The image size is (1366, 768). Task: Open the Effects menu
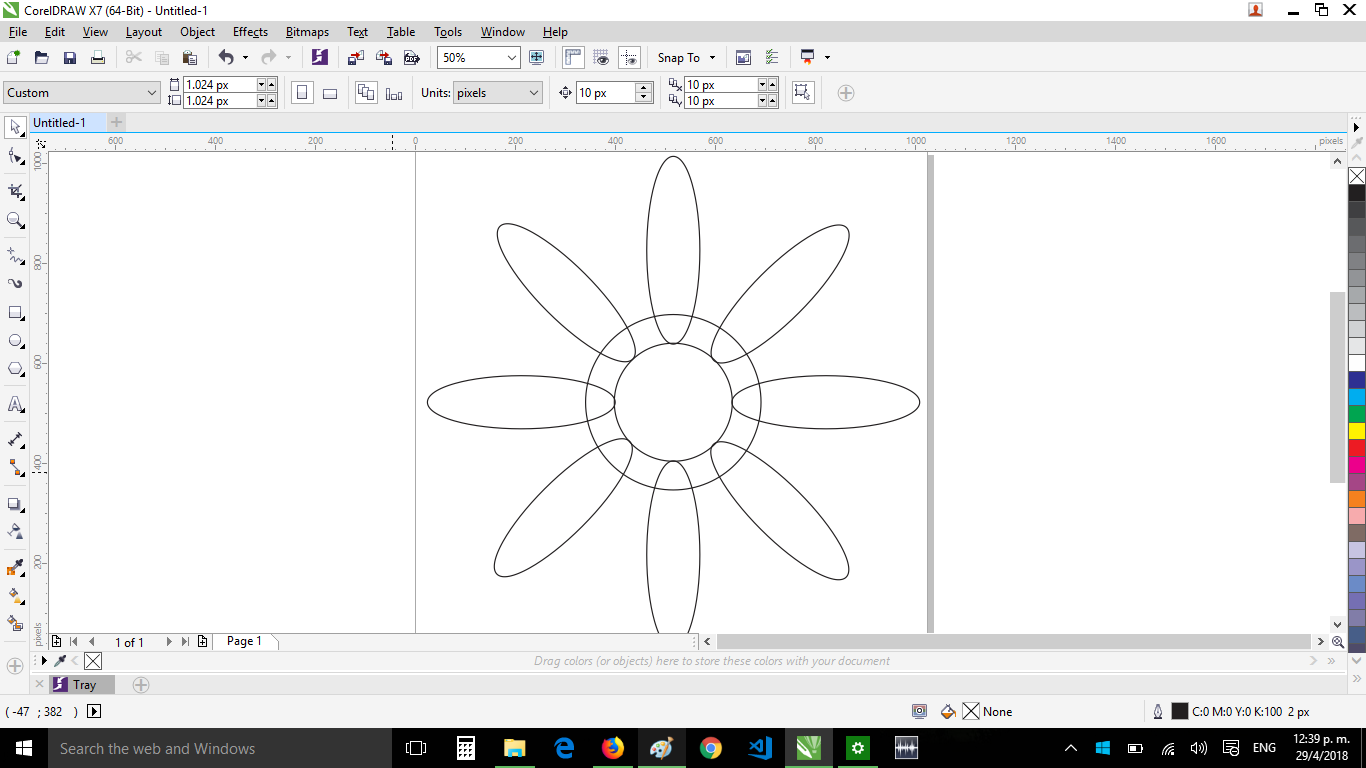click(x=250, y=32)
